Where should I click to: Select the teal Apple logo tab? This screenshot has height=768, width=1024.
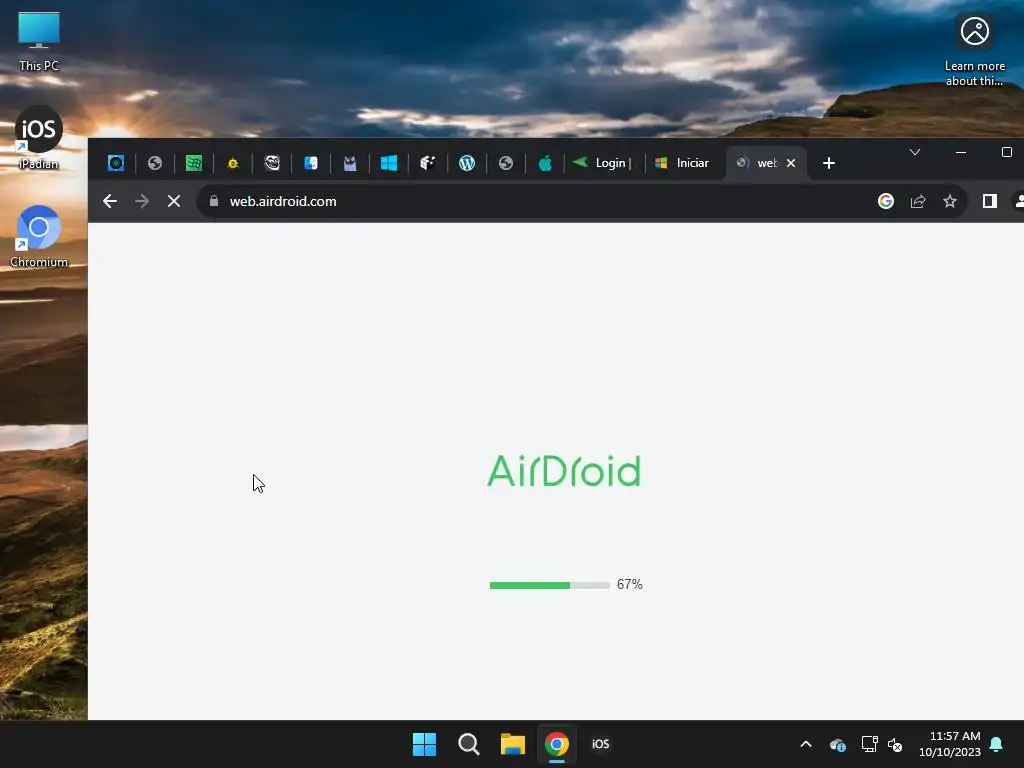(x=545, y=163)
